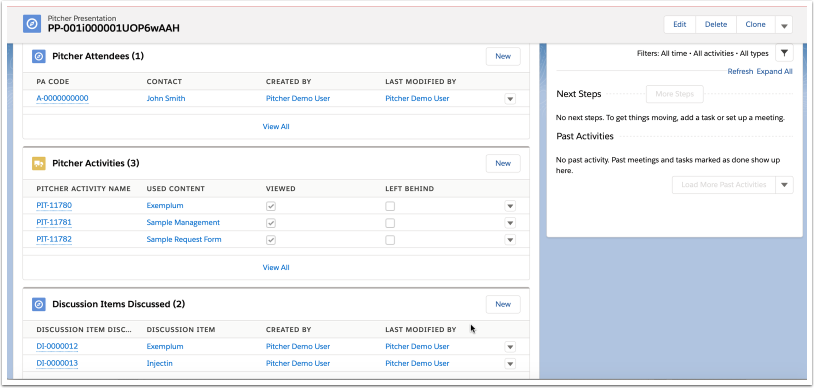Click the More Steps button

(x=674, y=94)
